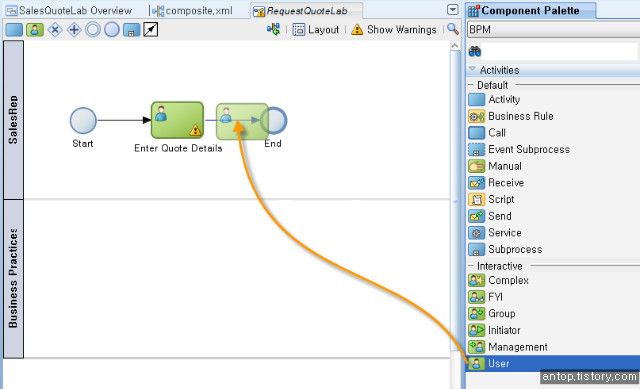Switch to composite.xml tab
The width and height of the screenshot is (640, 389).
pos(192,11)
